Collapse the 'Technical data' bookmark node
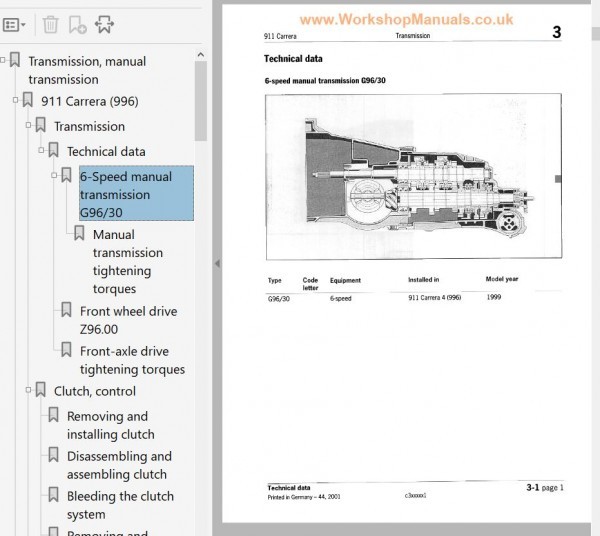The width and height of the screenshot is (600, 536). [41, 150]
